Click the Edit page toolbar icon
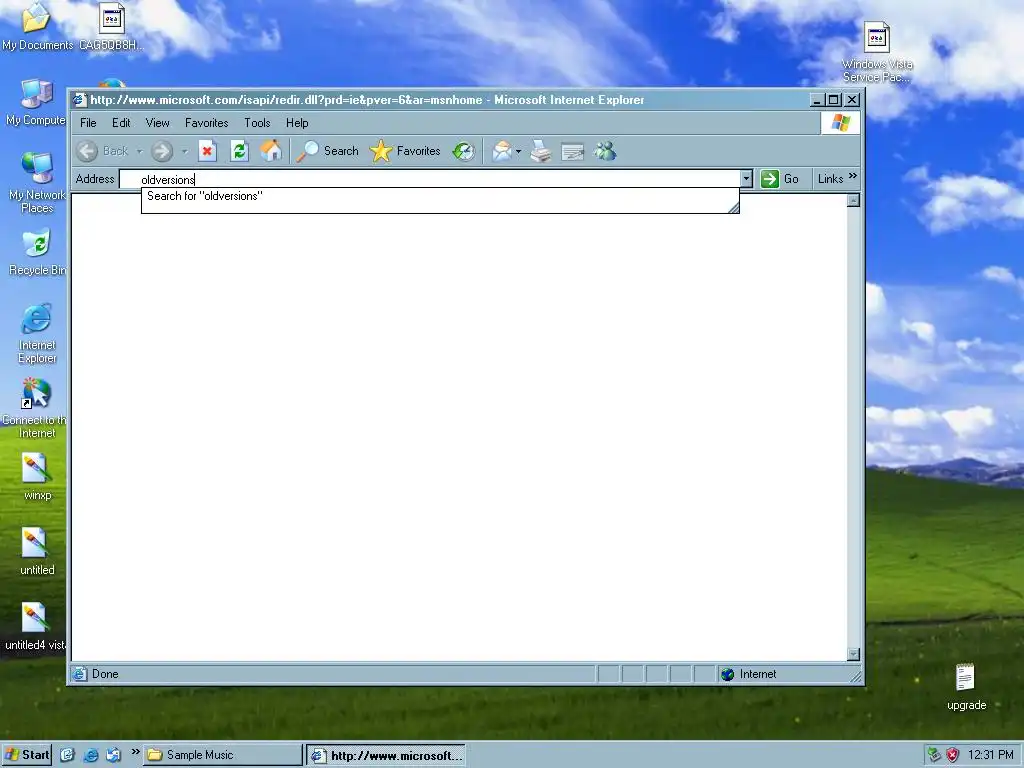Screen dimensions: 1024x768 (x=573, y=152)
